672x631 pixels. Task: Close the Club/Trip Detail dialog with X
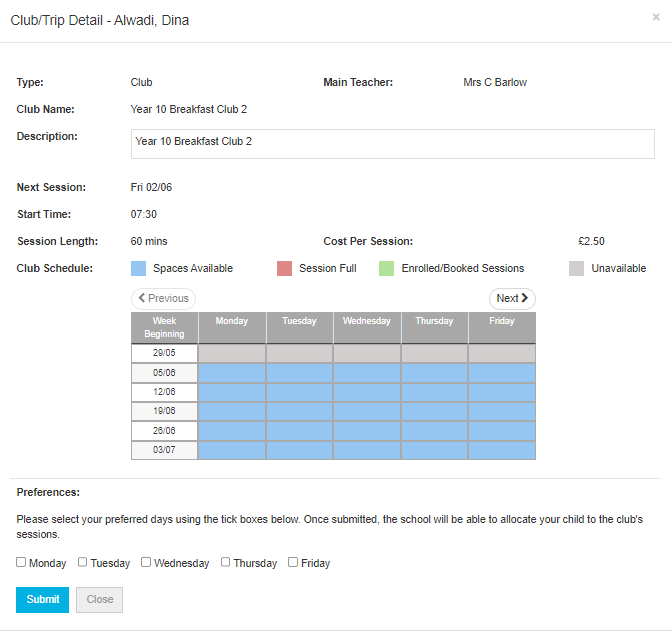coord(656,17)
